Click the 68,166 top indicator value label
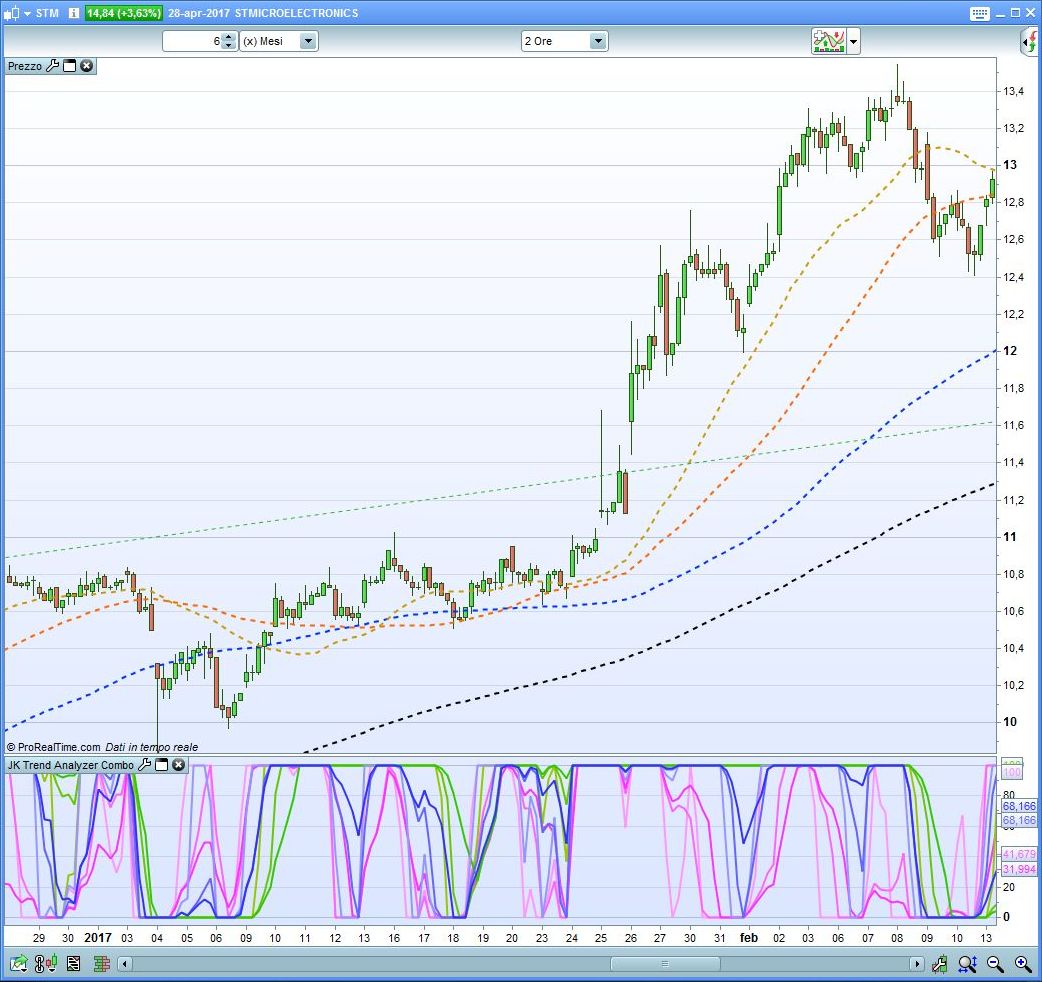 1019,806
